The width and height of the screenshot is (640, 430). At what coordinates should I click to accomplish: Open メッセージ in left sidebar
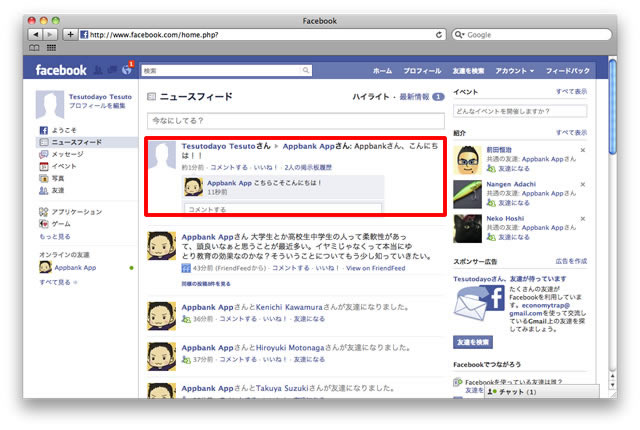click(x=61, y=154)
